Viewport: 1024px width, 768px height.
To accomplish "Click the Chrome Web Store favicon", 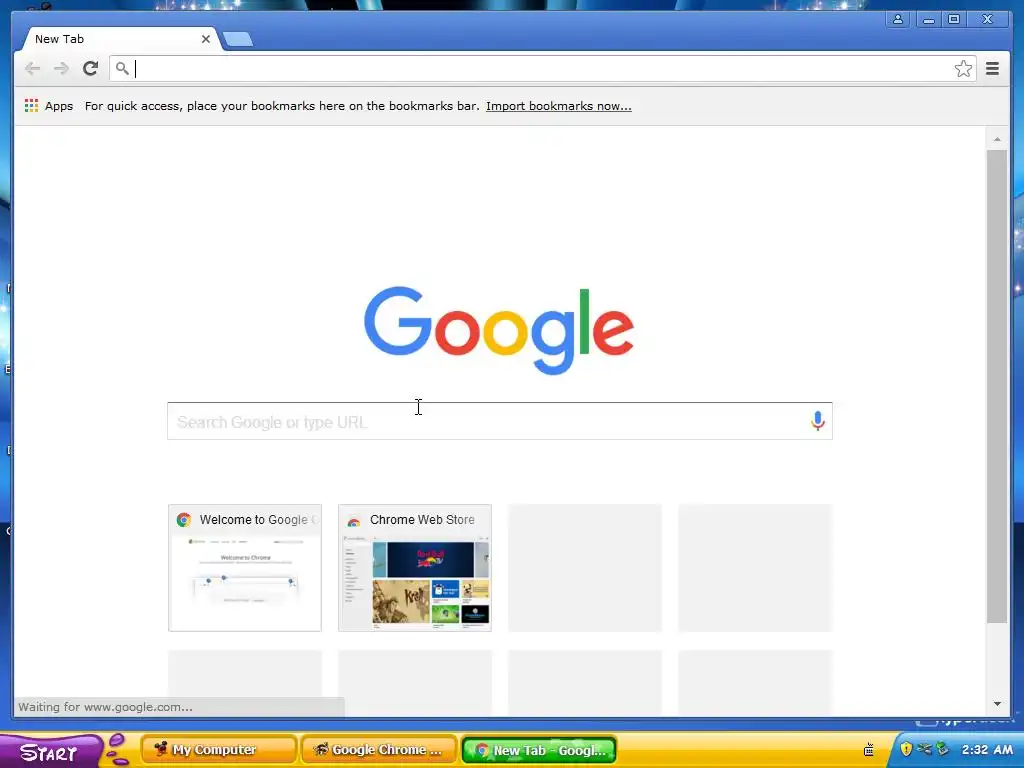I will point(353,520).
